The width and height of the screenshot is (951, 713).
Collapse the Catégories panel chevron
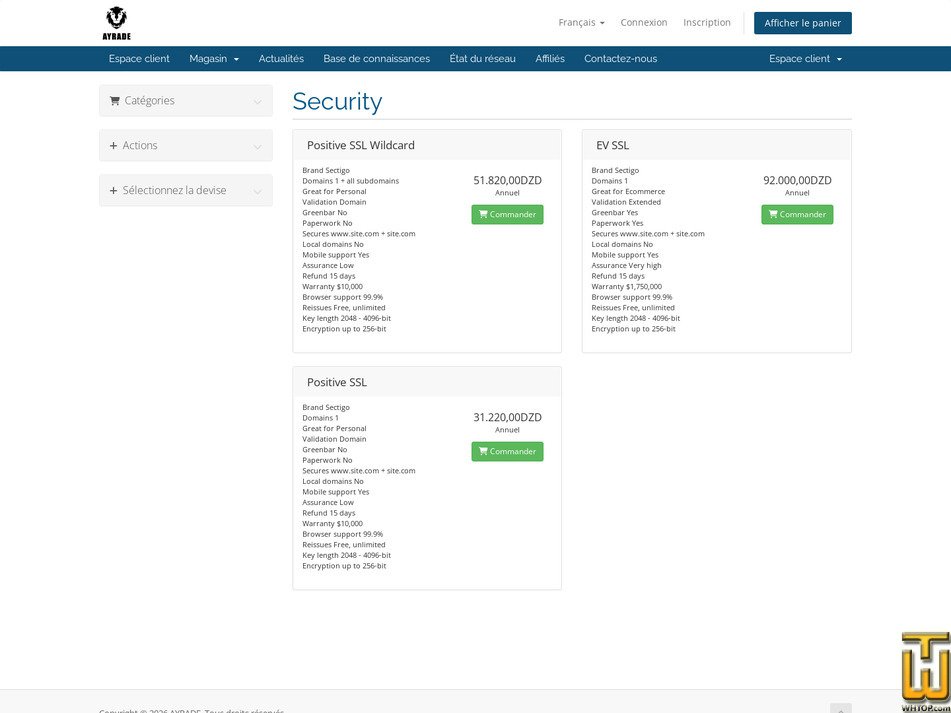[x=258, y=101]
